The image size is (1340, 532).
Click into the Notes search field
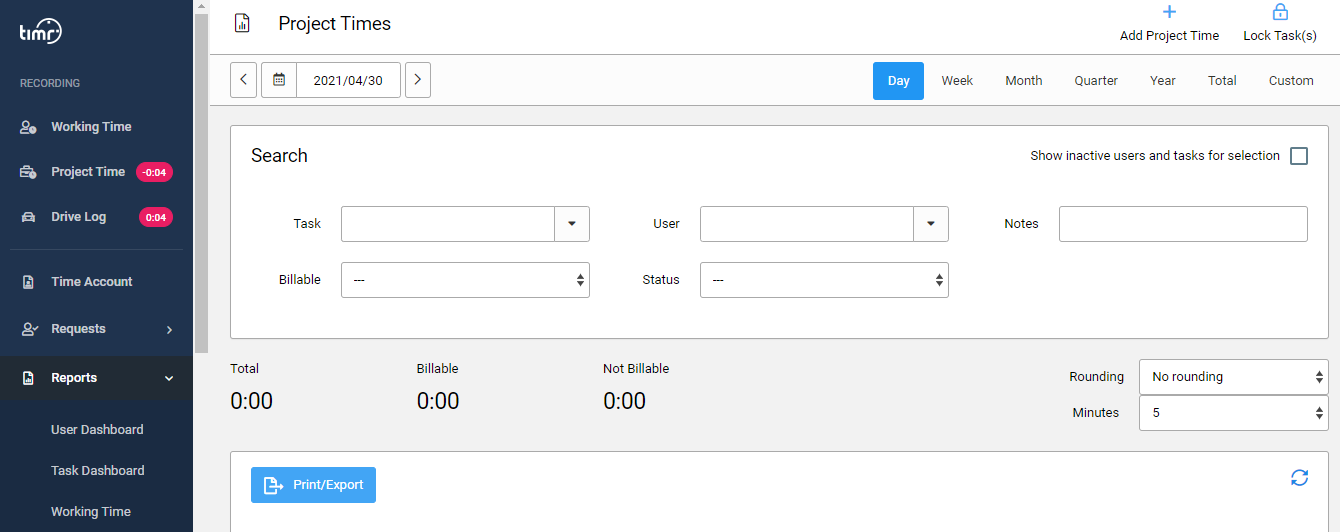[1183, 224]
